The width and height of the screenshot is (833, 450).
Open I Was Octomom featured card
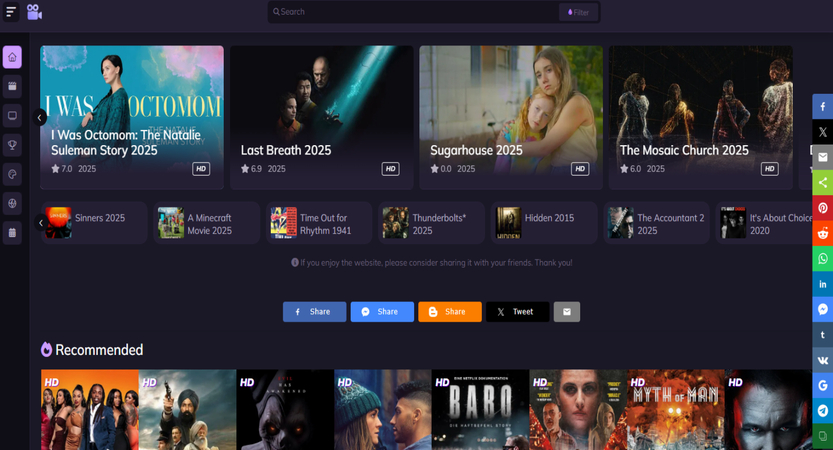[132, 117]
